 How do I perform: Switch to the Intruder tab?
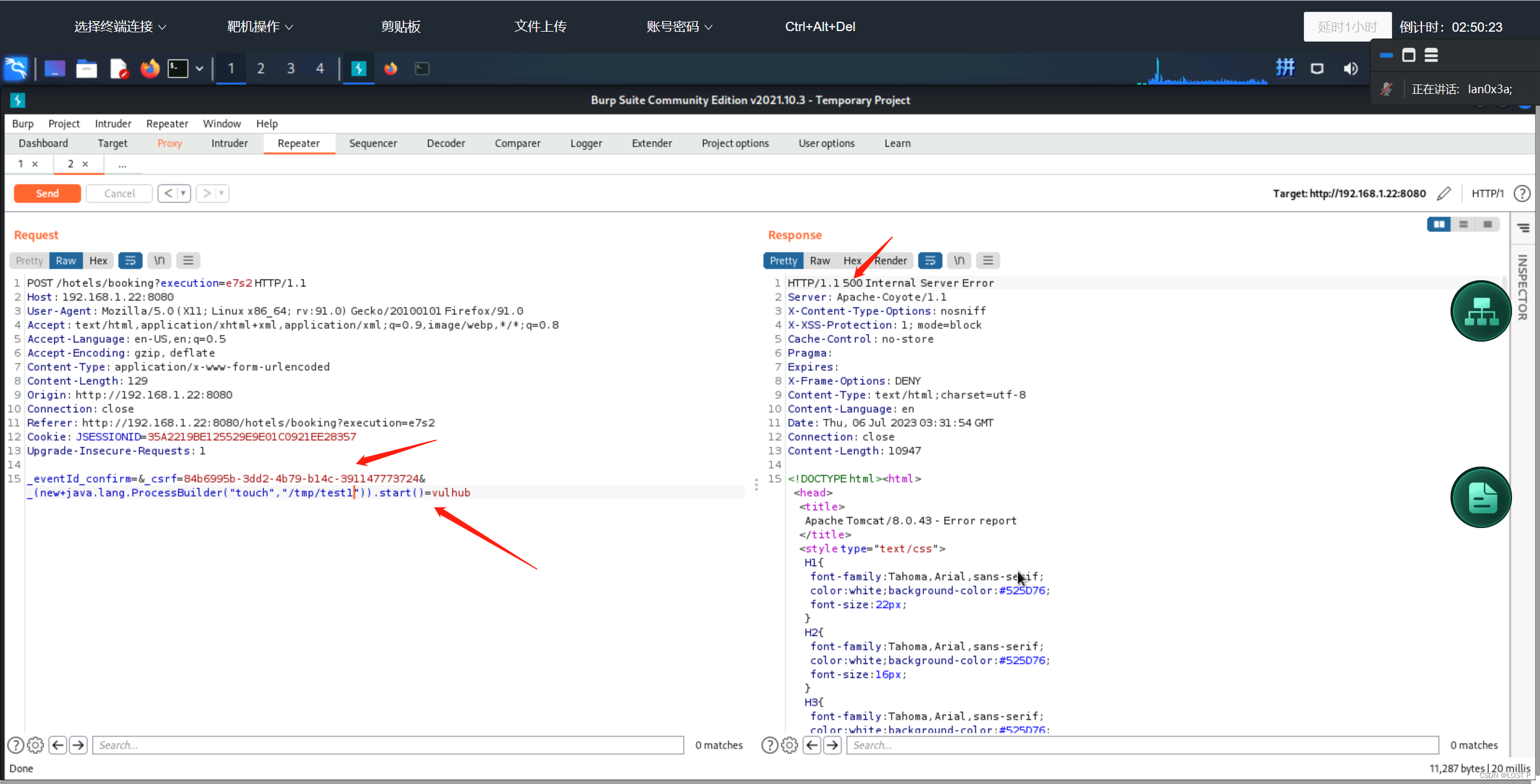(229, 144)
